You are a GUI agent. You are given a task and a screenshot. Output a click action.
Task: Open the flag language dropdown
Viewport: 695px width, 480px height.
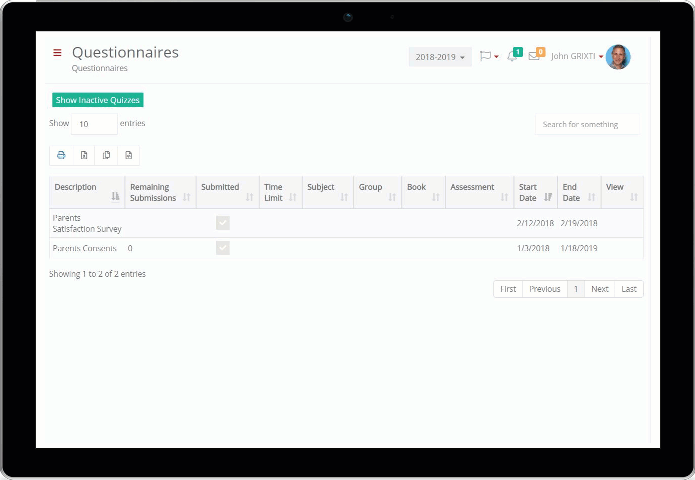(489, 56)
